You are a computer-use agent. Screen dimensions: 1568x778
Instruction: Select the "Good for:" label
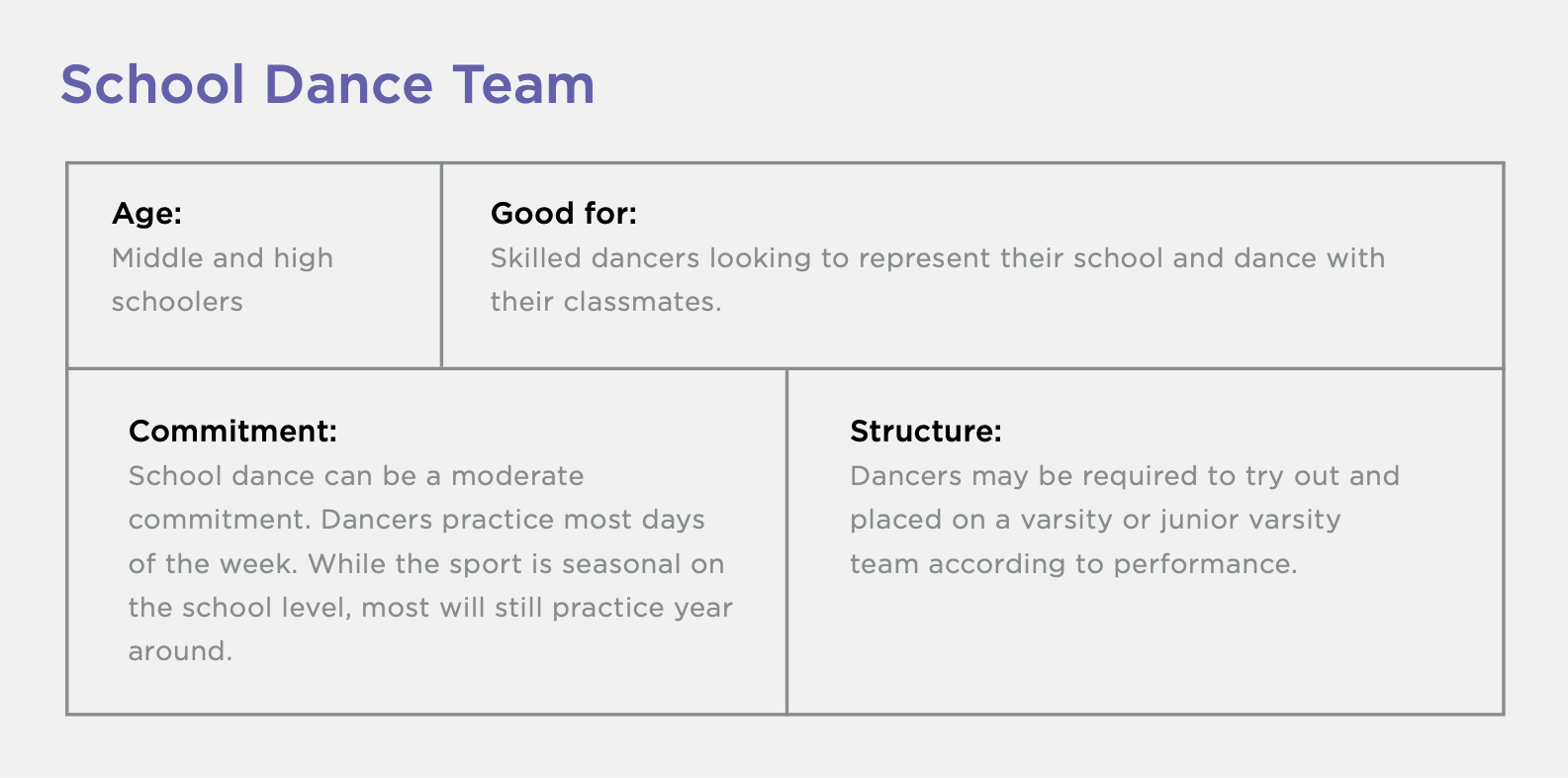(564, 214)
